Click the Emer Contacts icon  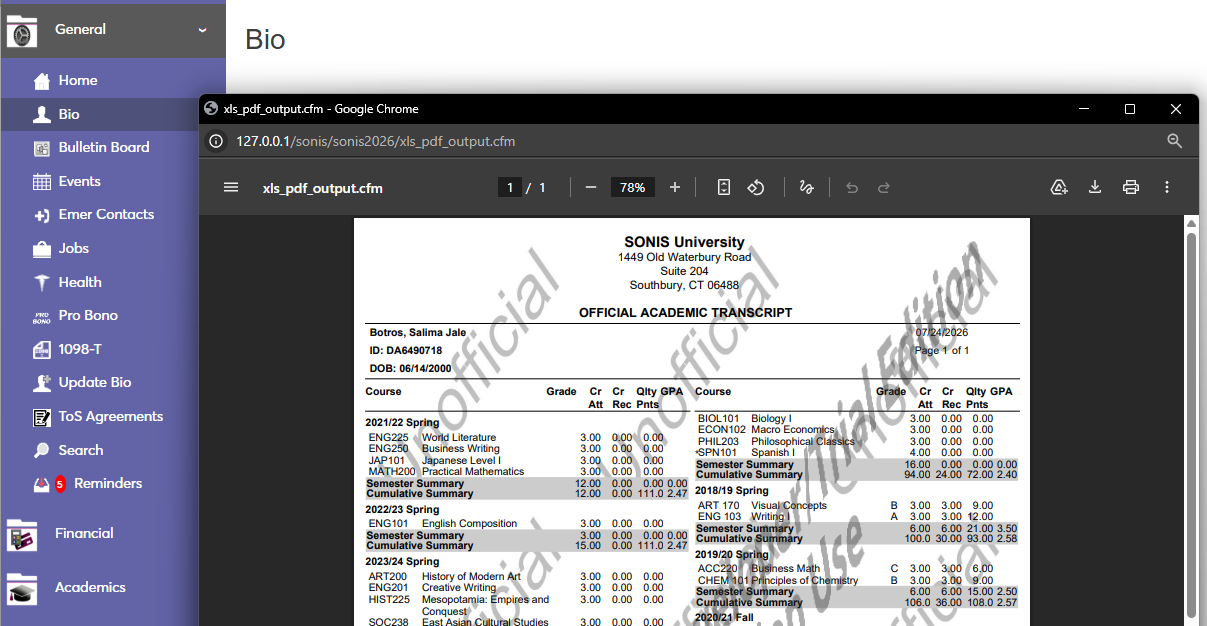pos(42,215)
